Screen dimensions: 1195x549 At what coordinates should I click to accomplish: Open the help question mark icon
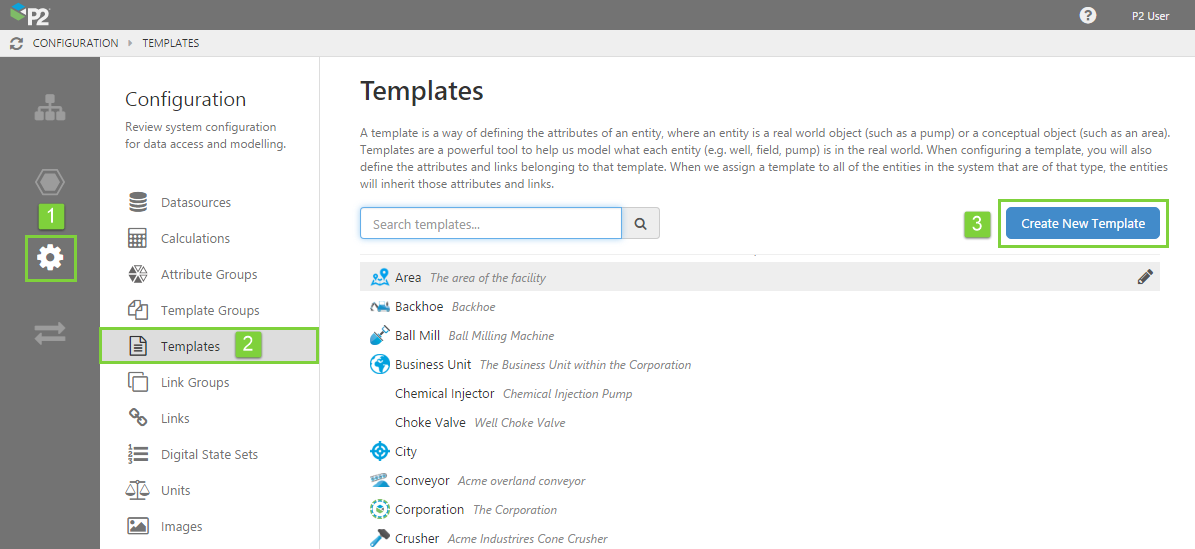click(1088, 15)
